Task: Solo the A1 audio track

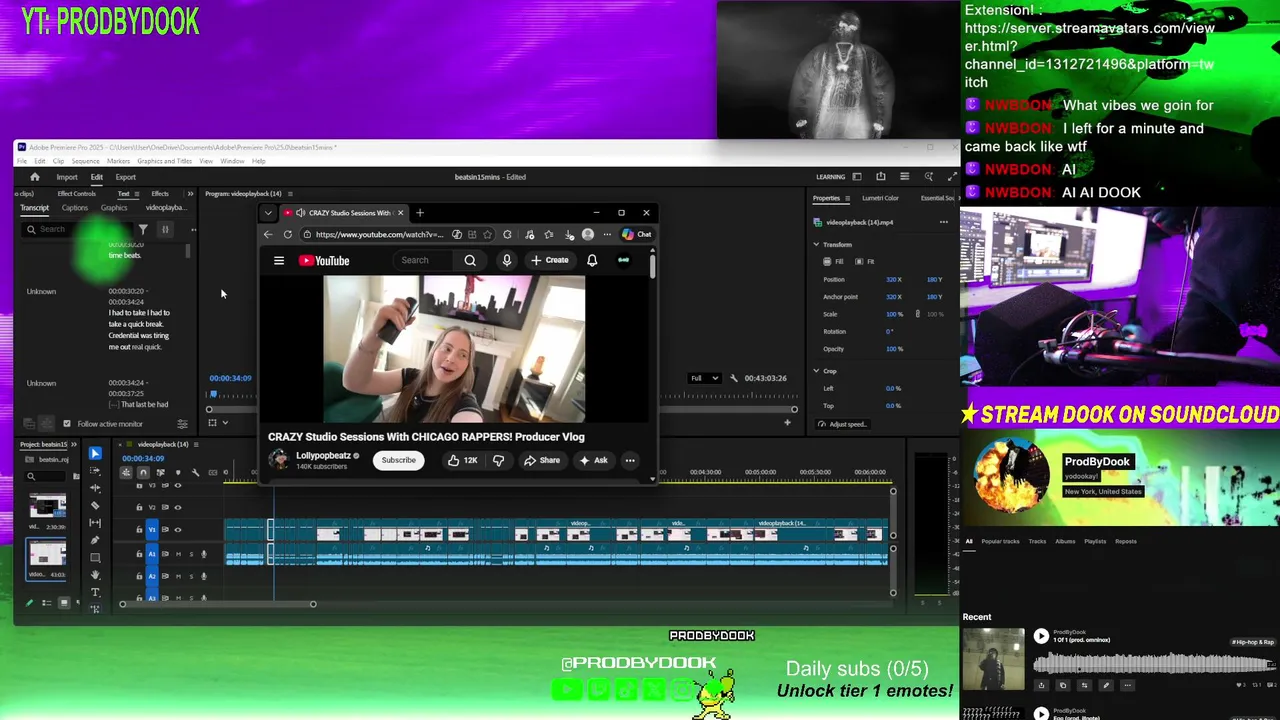Action: coord(191,554)
